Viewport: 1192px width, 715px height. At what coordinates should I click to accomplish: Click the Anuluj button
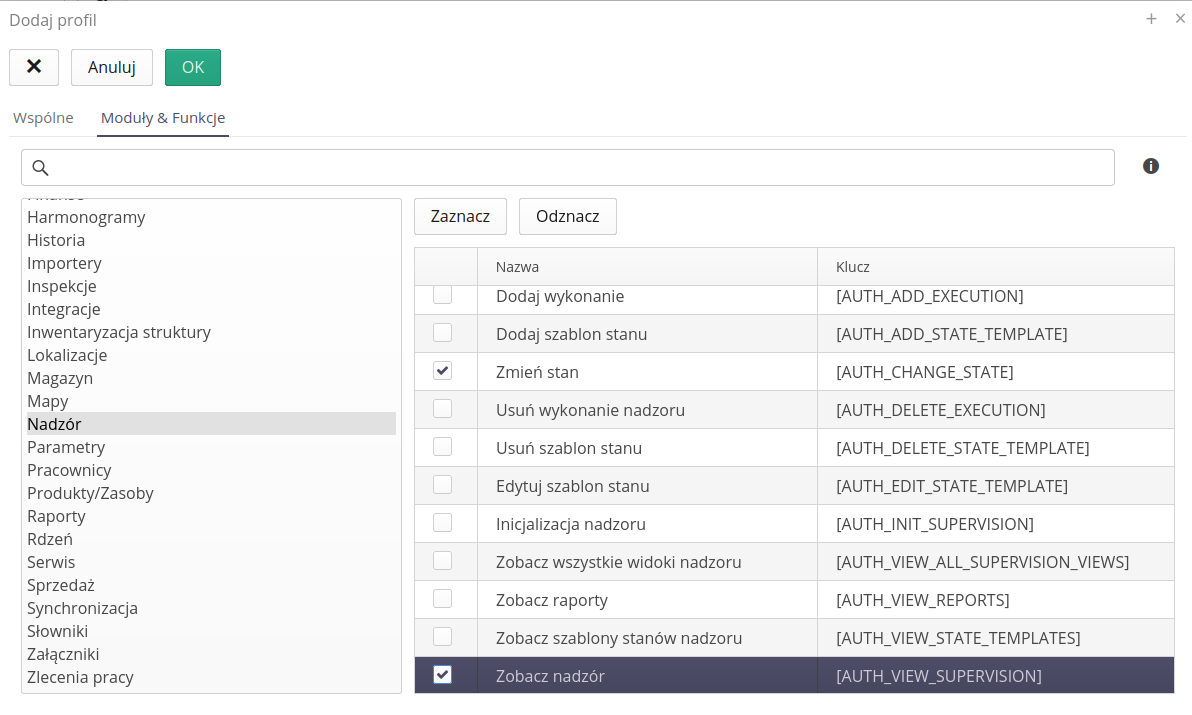(x=112, y=67)
